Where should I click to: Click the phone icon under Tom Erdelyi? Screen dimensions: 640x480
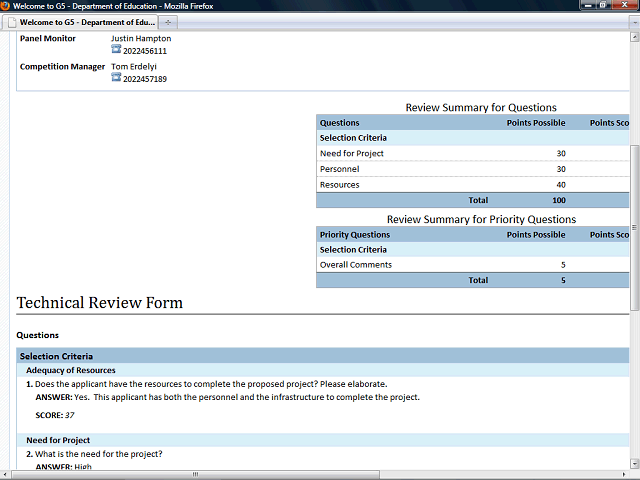coord(116,78)
